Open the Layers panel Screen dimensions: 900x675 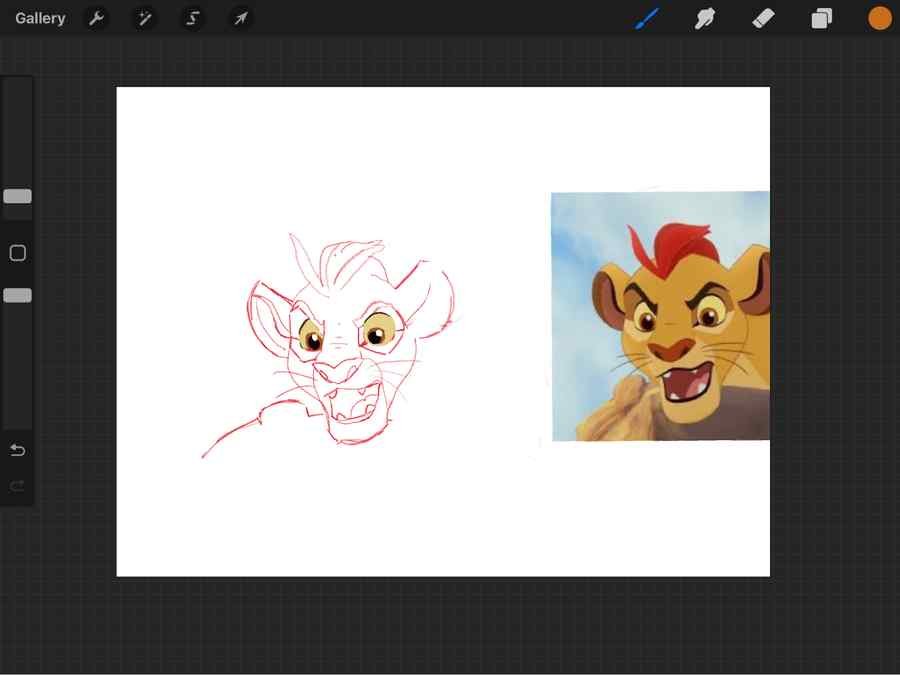[821, 18]
